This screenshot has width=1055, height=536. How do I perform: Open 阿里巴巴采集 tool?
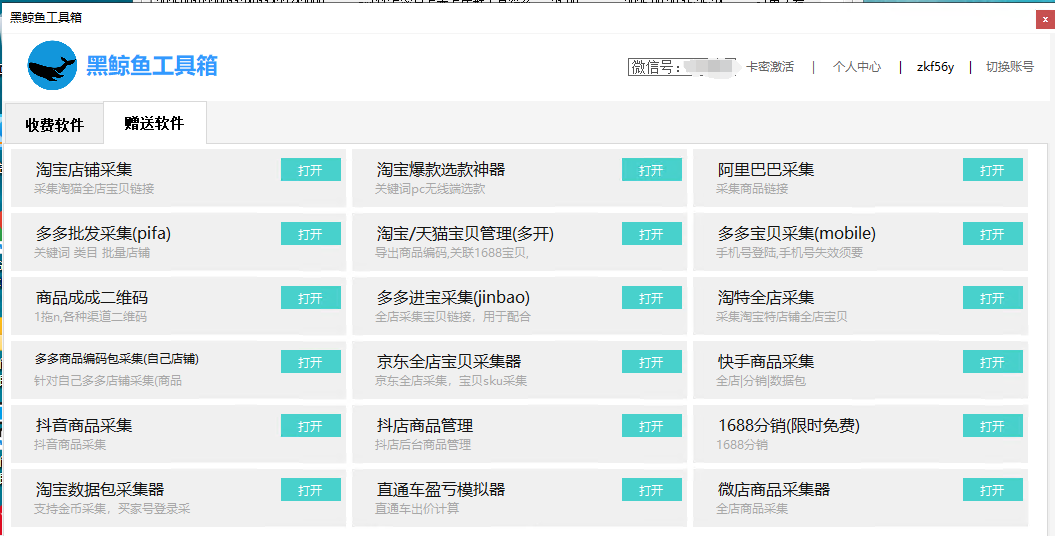tap(992, 170)
